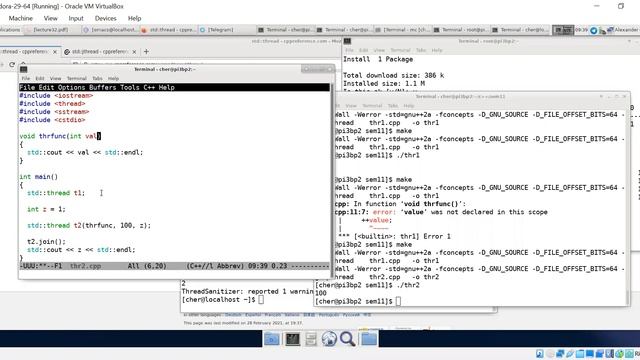Open the Emacs C++ menu
The width and height of the screenshot is (640, 360).
pyautogui.click(x=149, y=87)
